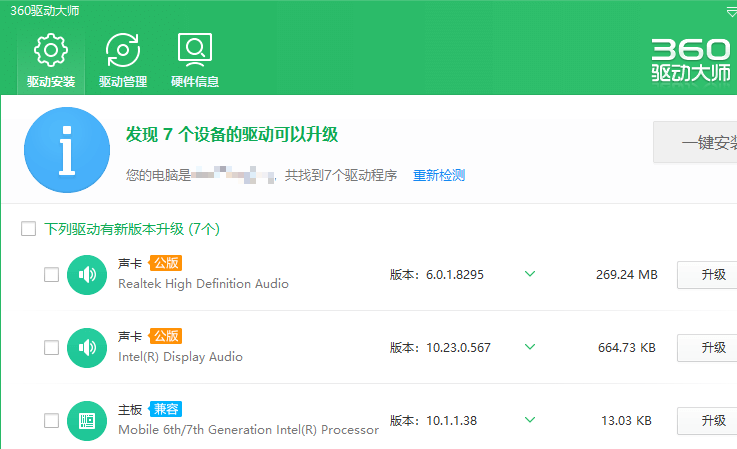This screenshot has height=449, width=737.
Task: Click the Realtek sound card speaker icon
Action: pyautogui.click(x=87, y=275)
